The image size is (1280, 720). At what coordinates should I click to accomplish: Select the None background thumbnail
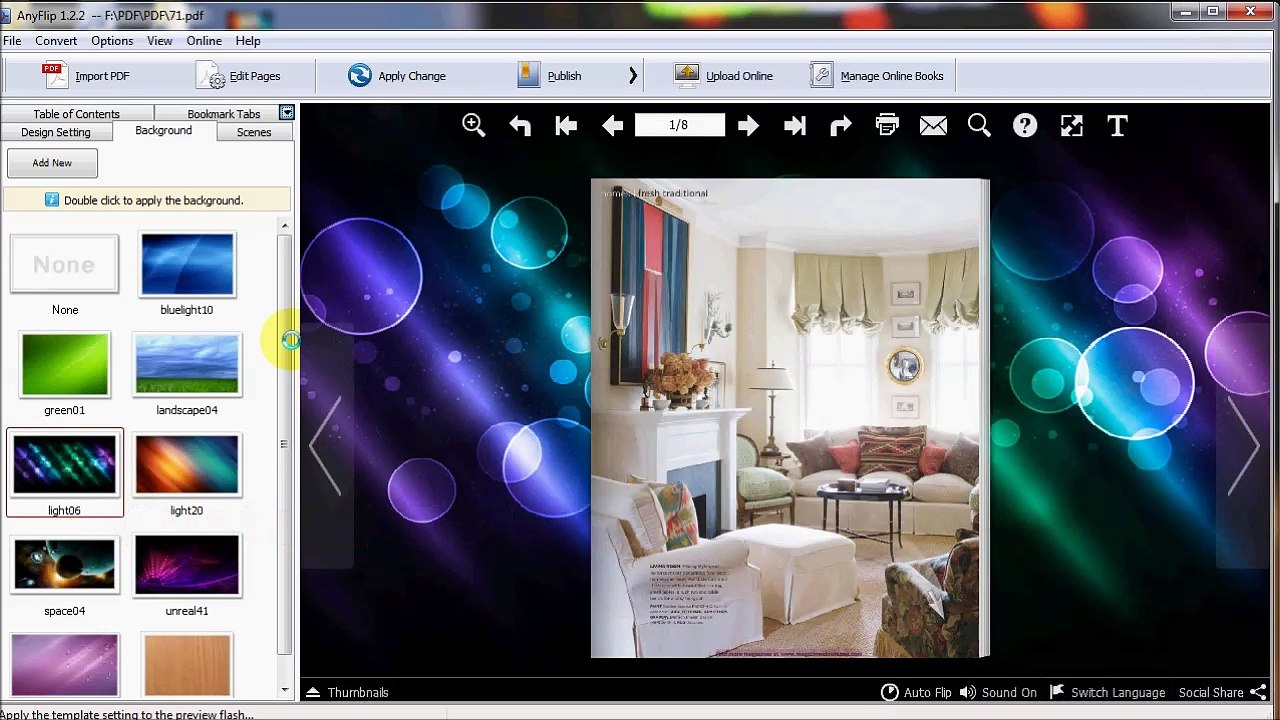(65, 265)
